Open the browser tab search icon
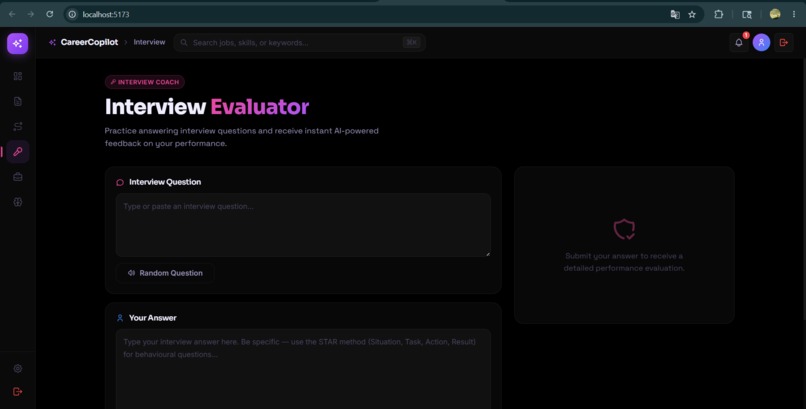Screen dimensions: 806x409 tap(747, 14)
